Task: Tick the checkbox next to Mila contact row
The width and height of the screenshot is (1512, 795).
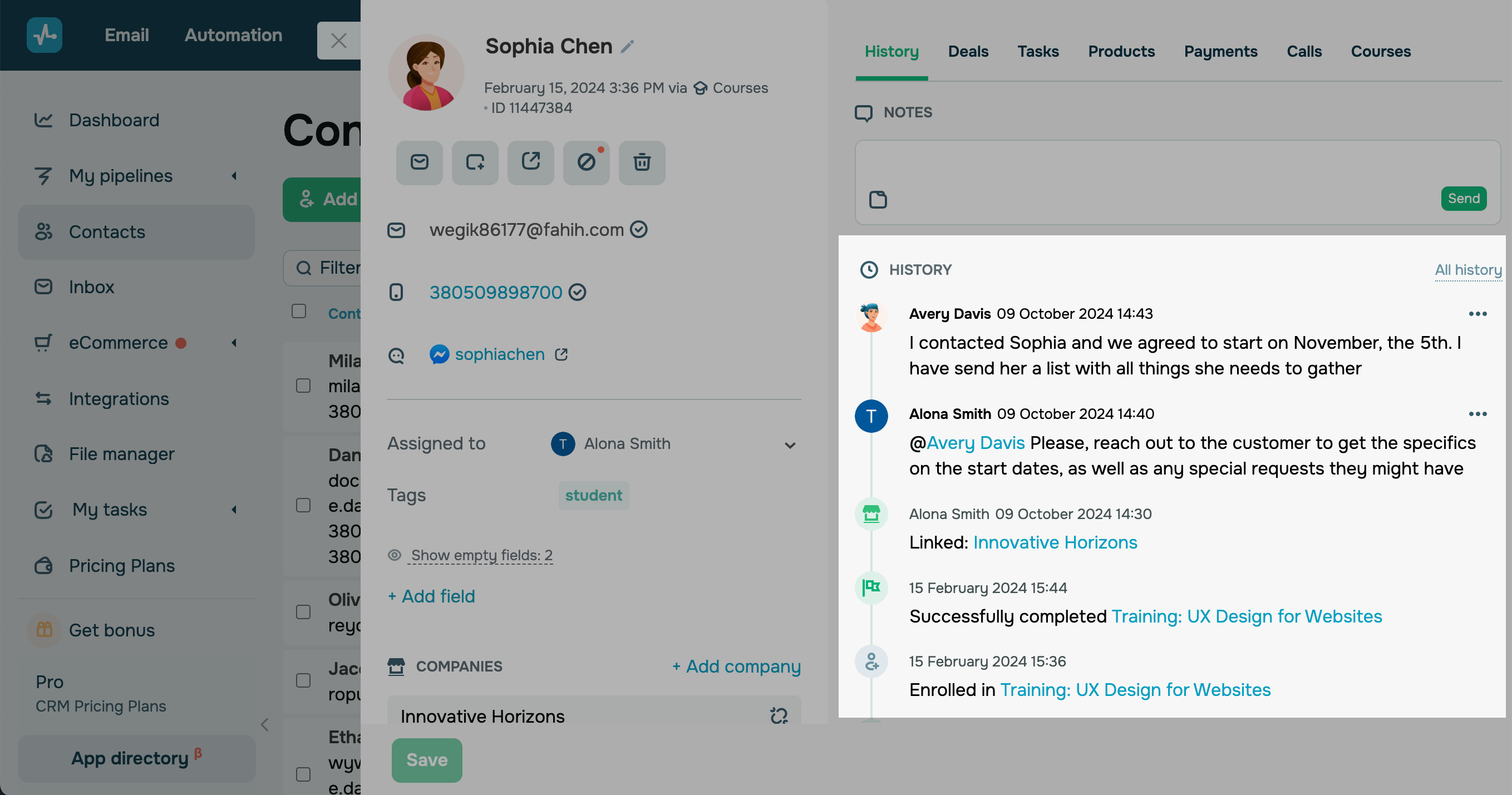Action: click(303, 386)
